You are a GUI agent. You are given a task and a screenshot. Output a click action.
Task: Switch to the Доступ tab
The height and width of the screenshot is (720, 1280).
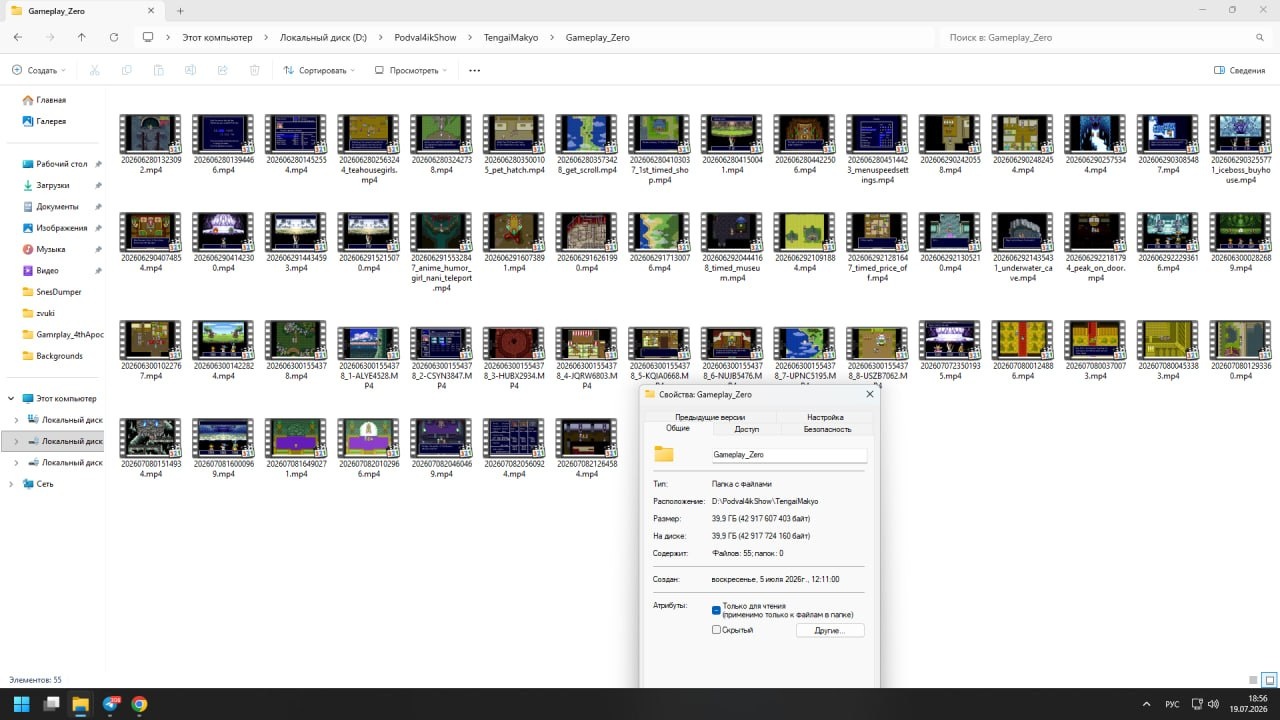[x=747, y=429]
